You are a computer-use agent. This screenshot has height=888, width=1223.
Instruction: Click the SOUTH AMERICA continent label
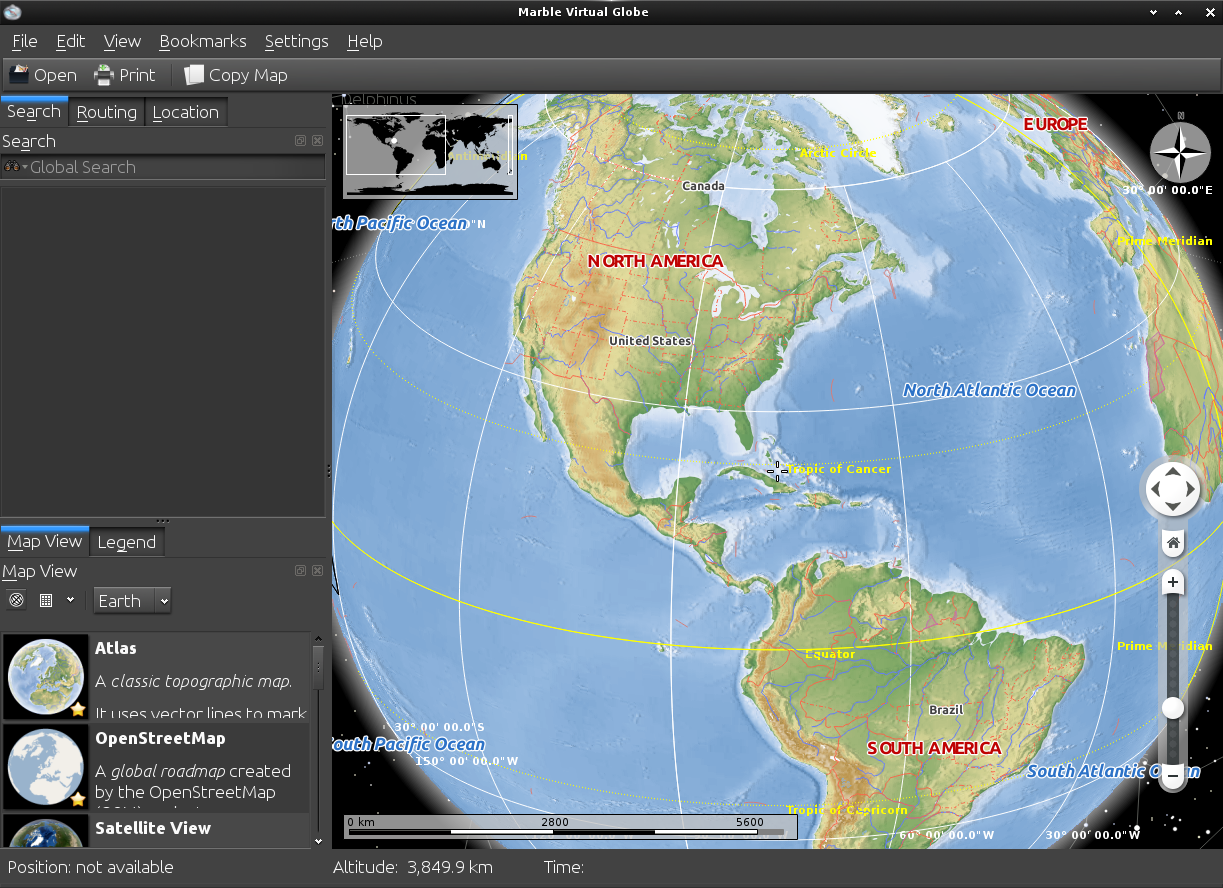coord(934,748)
